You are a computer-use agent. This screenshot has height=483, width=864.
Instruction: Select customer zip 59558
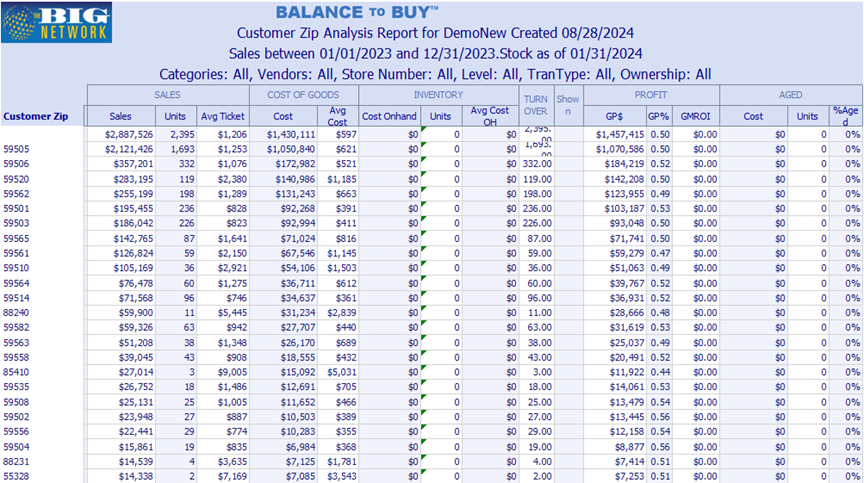point(17,357)
